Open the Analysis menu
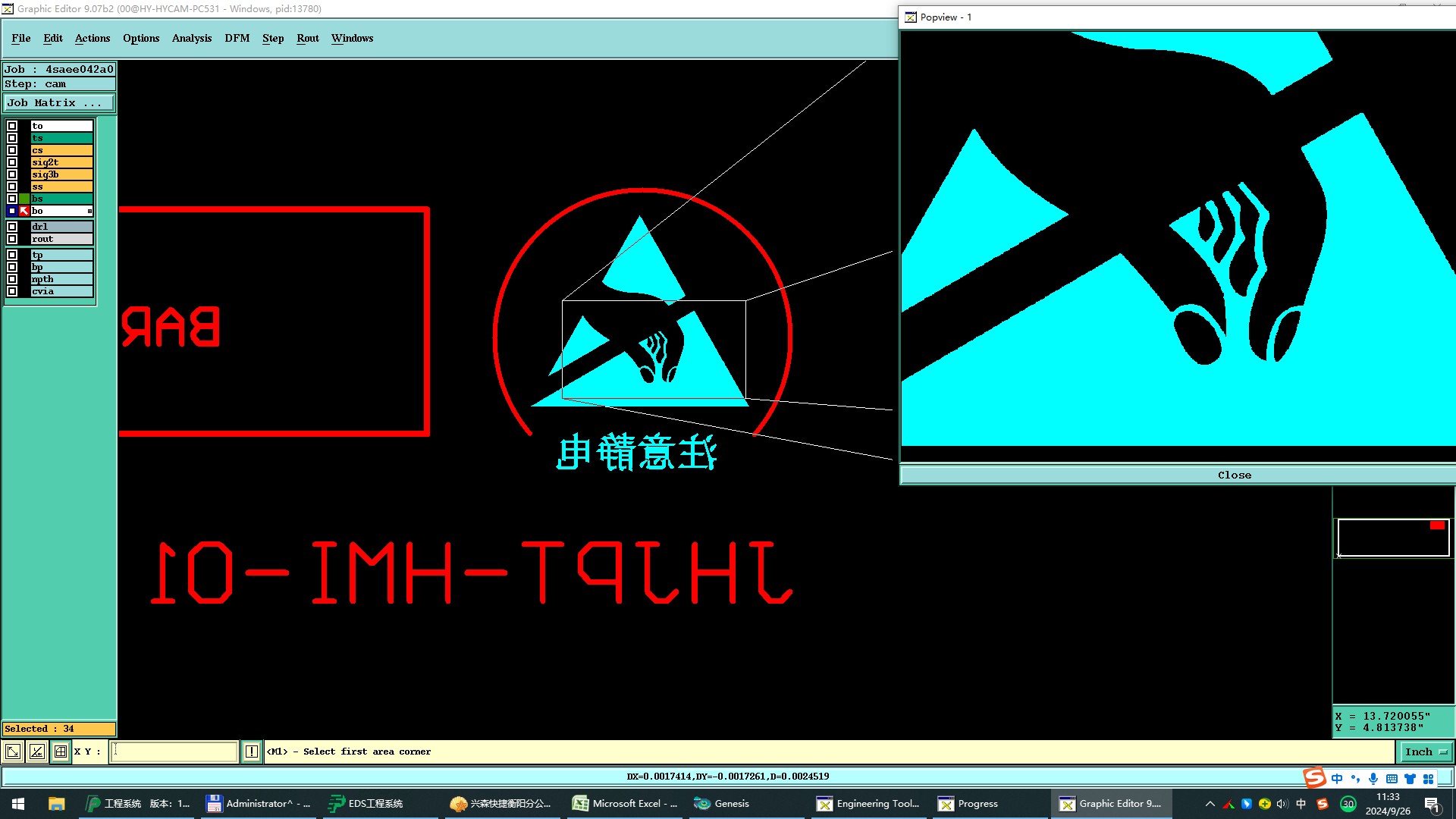Screen dimensions: 1456x819 point(191,38)
